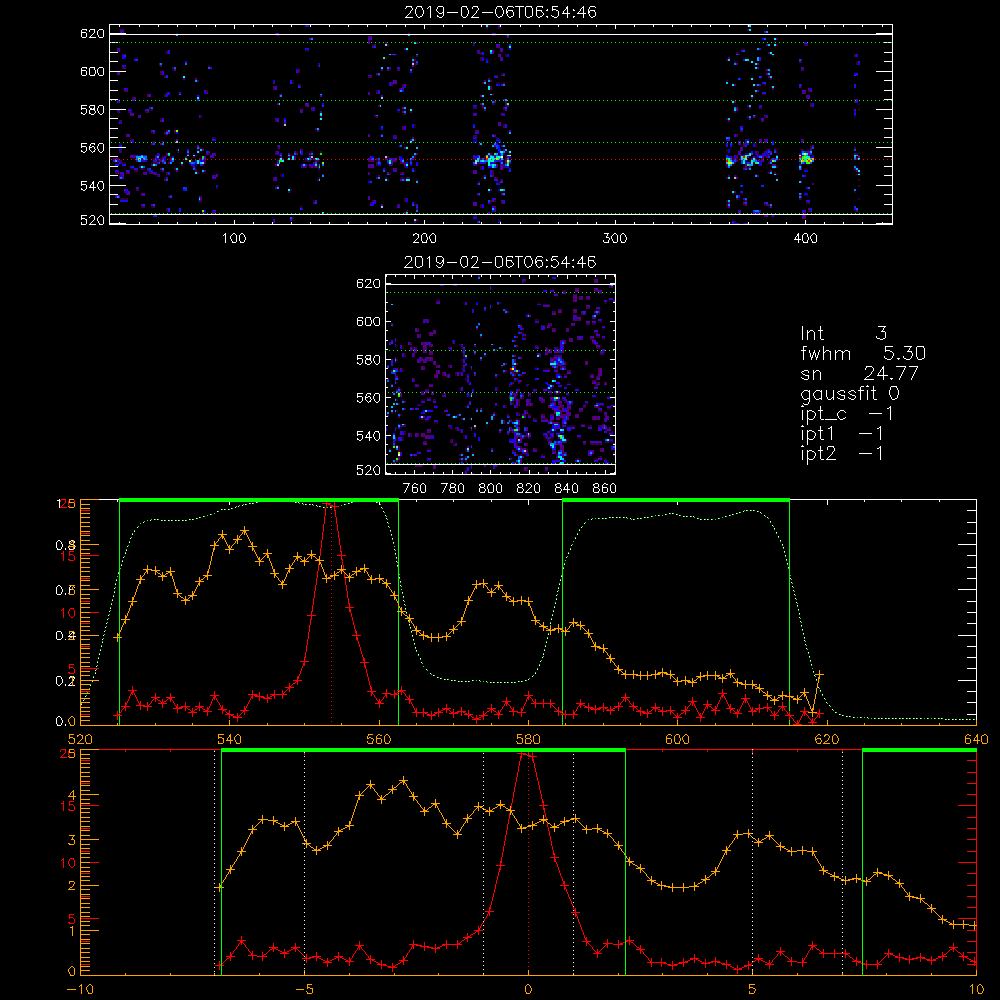This screenshot has height=1000, width=1000.
Task: Click the bright cluster near x=235 in top image
Action: (x=492, y=159)
